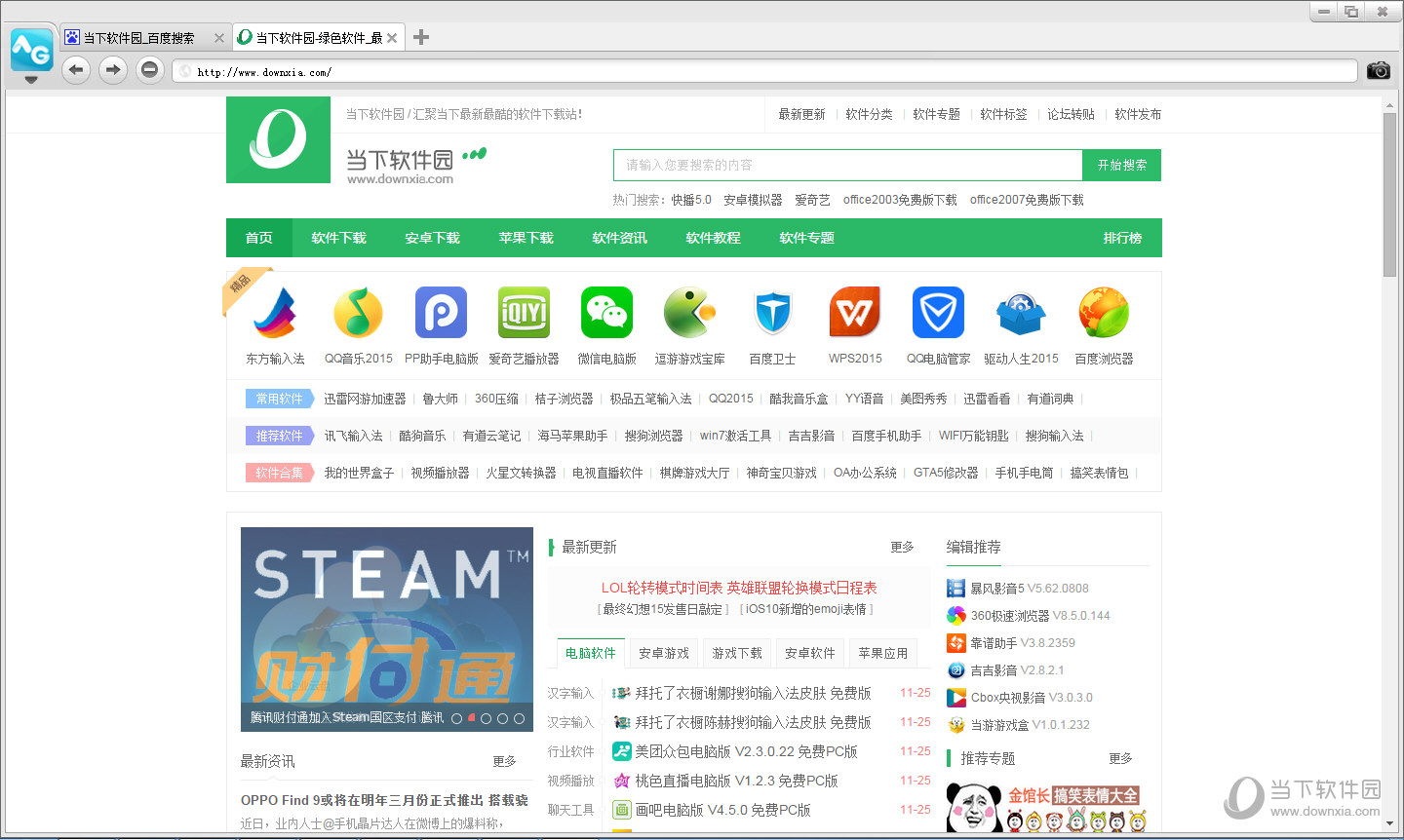Click the vertical scrollbar thumb
1404x840 pixels.
pos(1389,195)
